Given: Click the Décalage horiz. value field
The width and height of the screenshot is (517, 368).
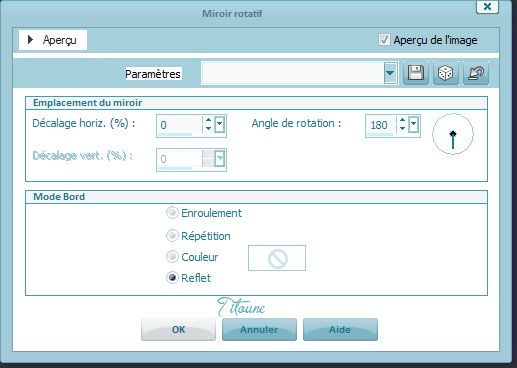Looking at the screenshot, I should 180,125.
